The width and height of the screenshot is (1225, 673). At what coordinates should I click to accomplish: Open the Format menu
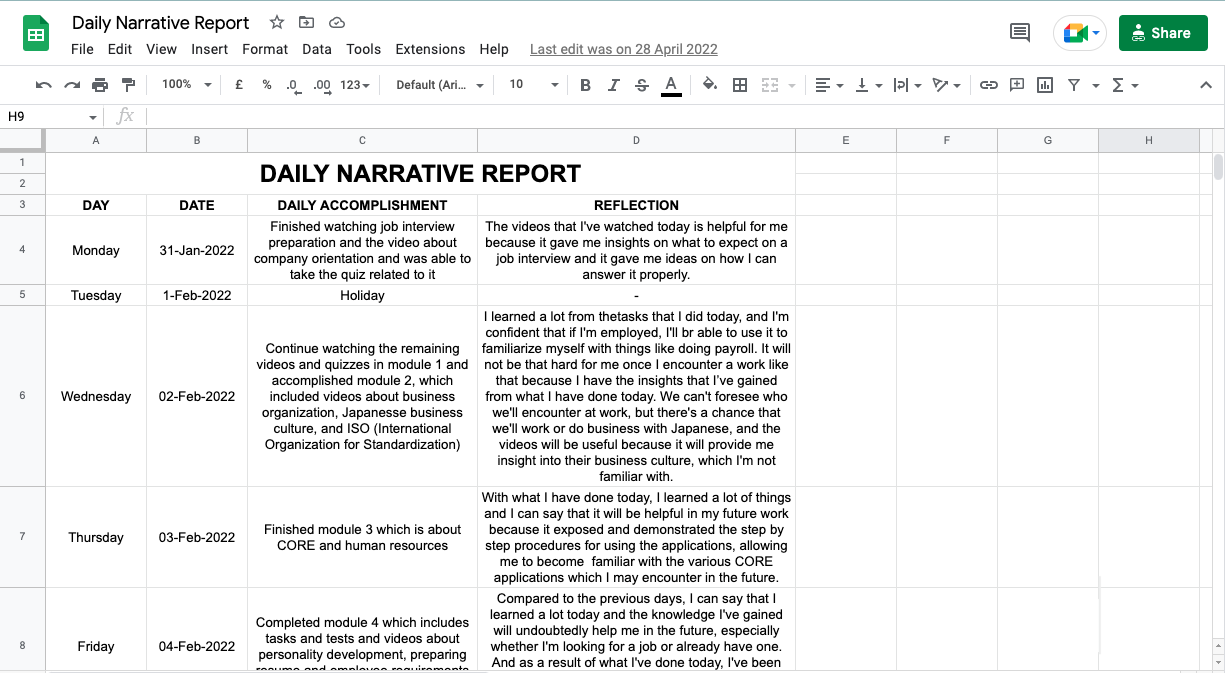point(265,49)
